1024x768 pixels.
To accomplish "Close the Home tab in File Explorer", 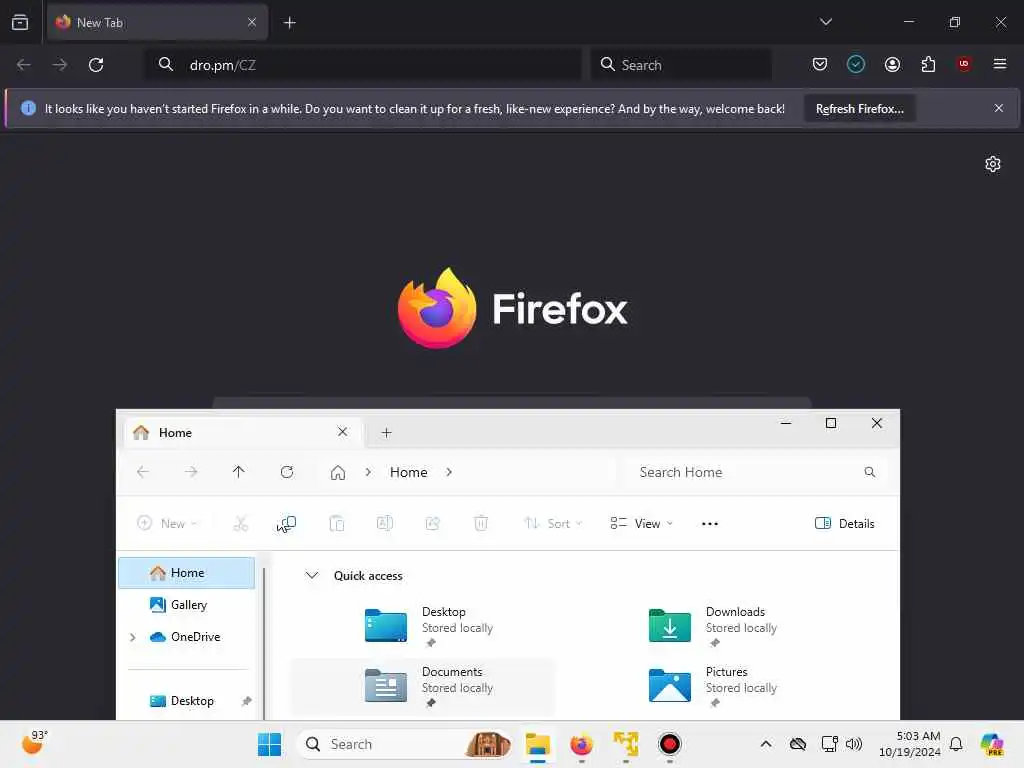I will point(342,432).
